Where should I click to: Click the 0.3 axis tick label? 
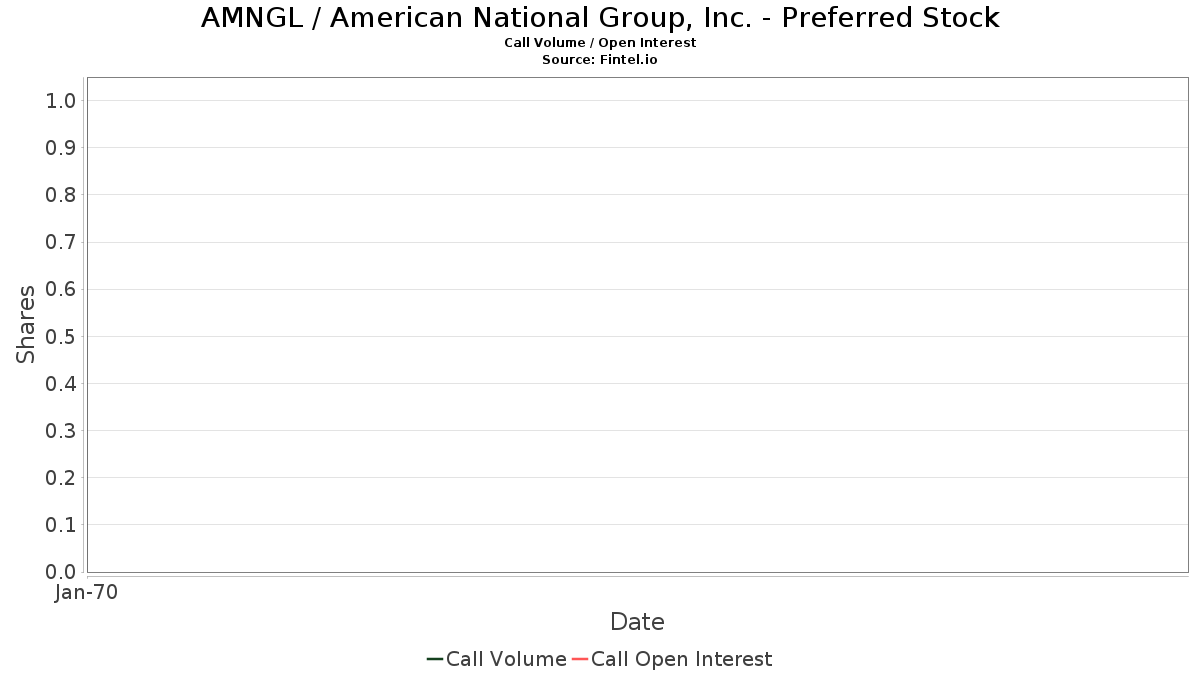pos(61,431)
